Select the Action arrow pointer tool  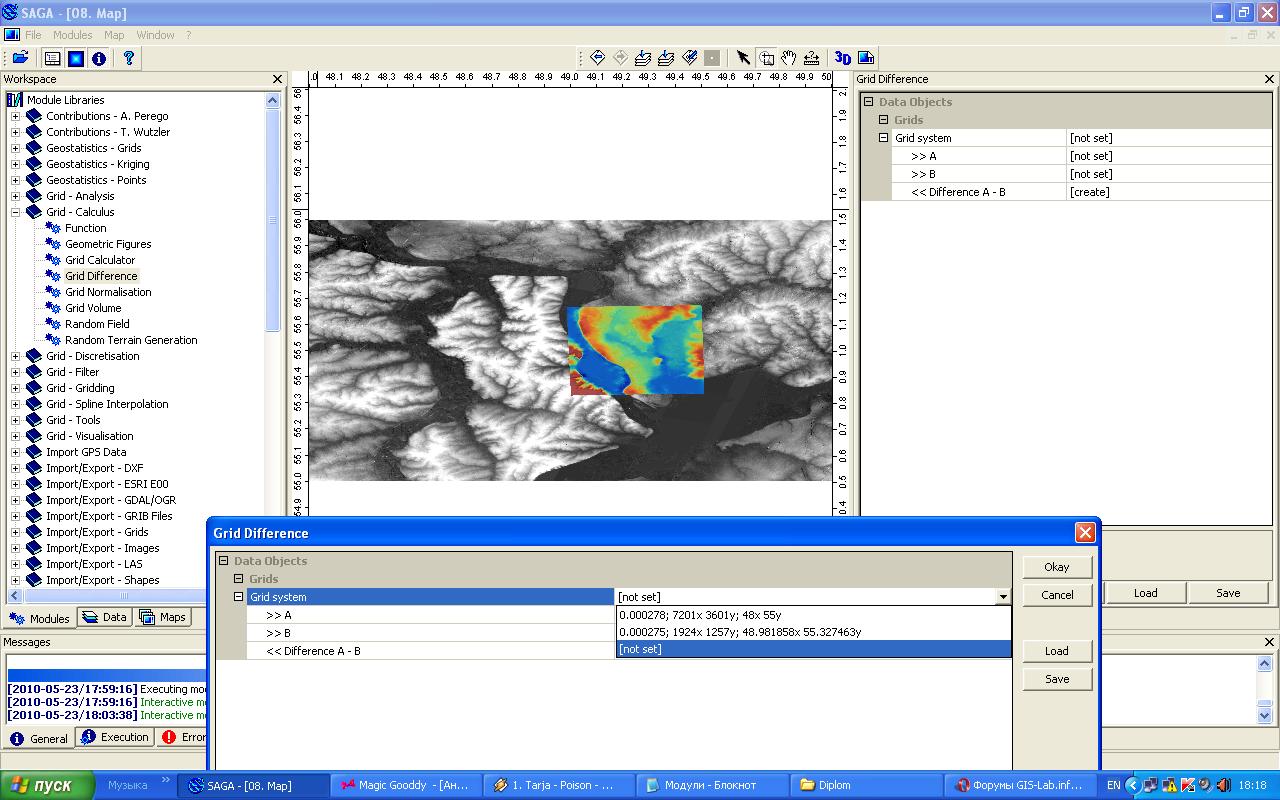tap(743, 58)
